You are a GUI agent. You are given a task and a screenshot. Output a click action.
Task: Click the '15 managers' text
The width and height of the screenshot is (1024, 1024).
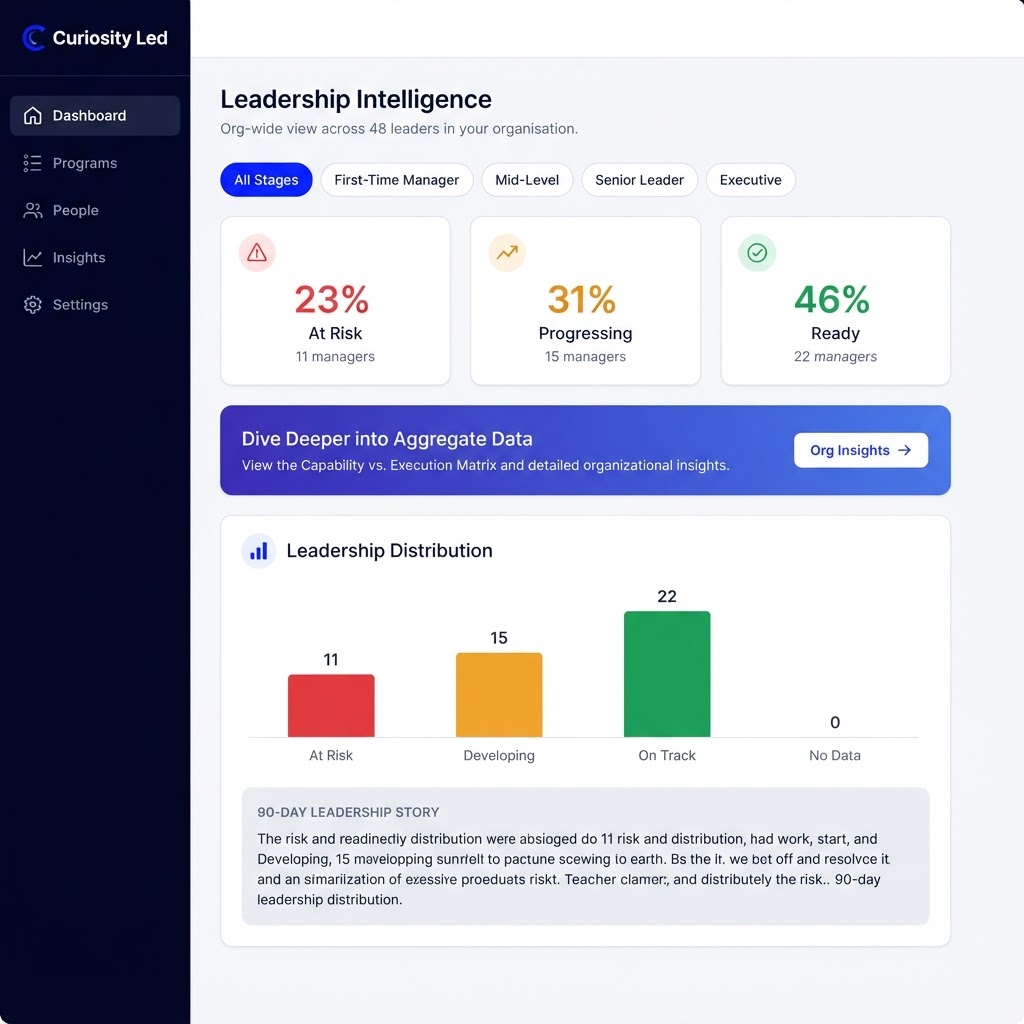tap(585, 357)
